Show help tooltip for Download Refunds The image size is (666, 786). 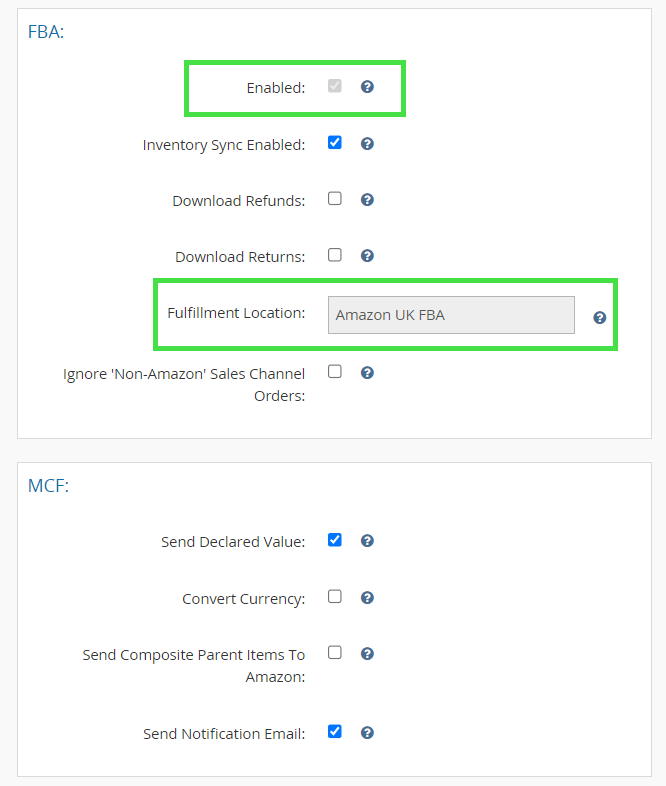click(x=367, y=200)
